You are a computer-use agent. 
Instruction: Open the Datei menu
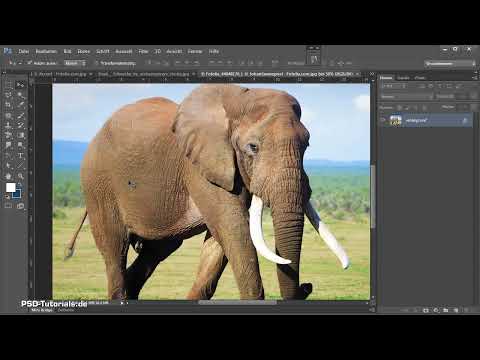tap(24, 51)
